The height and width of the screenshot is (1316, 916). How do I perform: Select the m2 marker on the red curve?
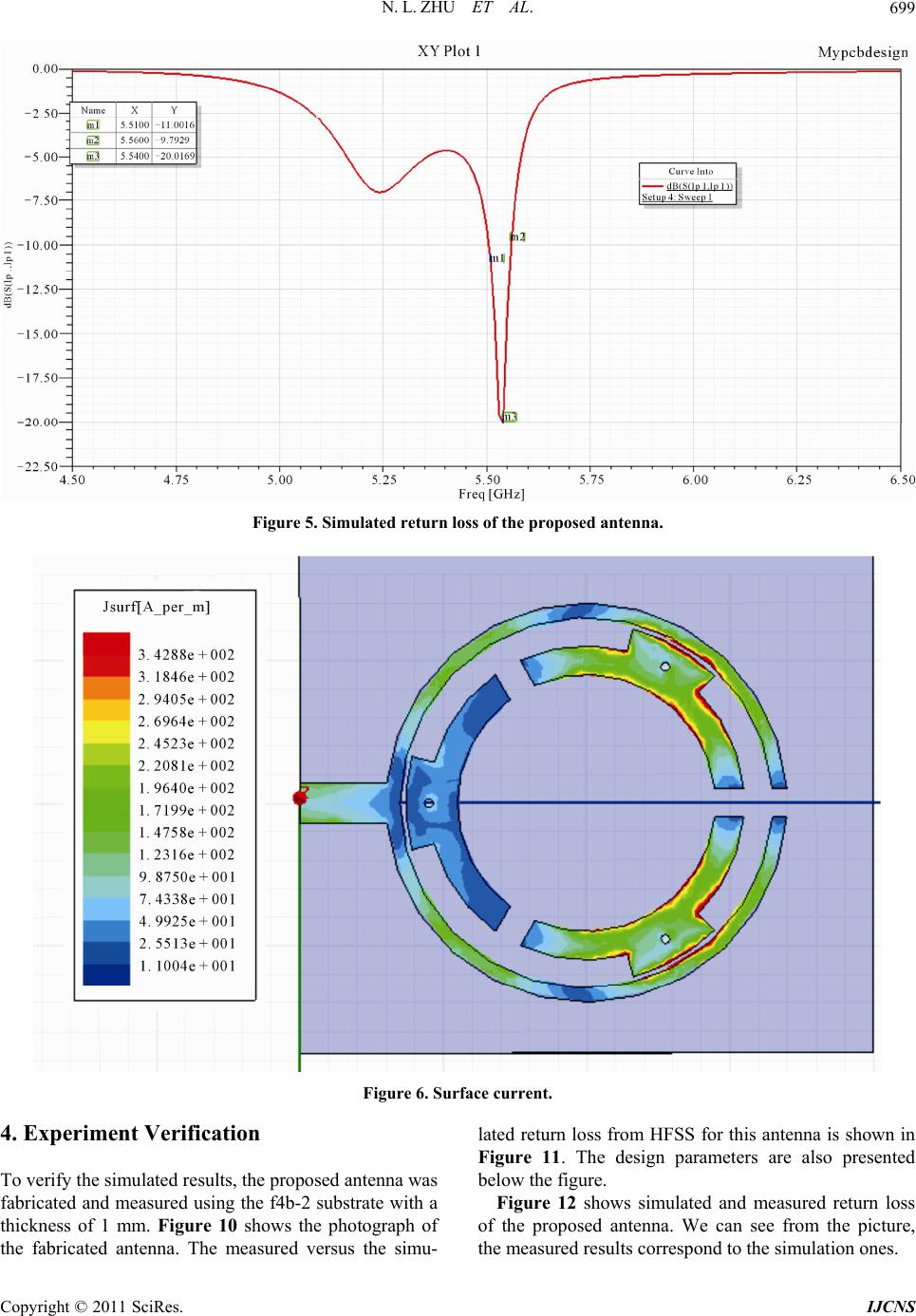click(517, 237)
